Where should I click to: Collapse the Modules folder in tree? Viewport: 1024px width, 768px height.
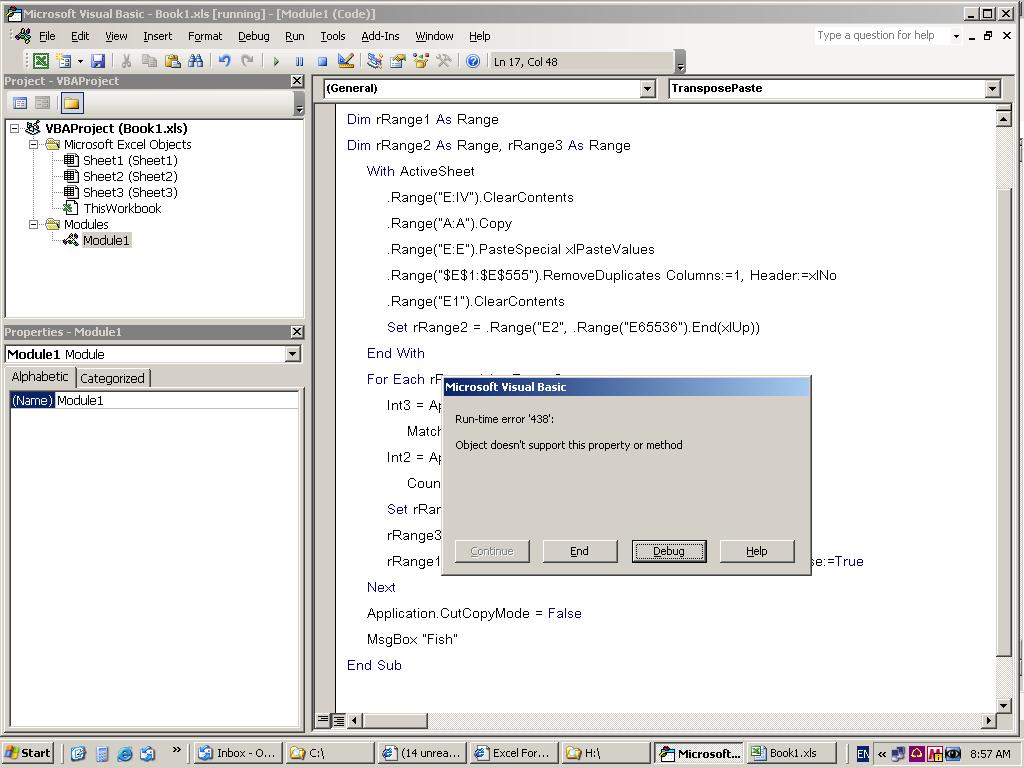pyautogui.click(x=33, y=224)
